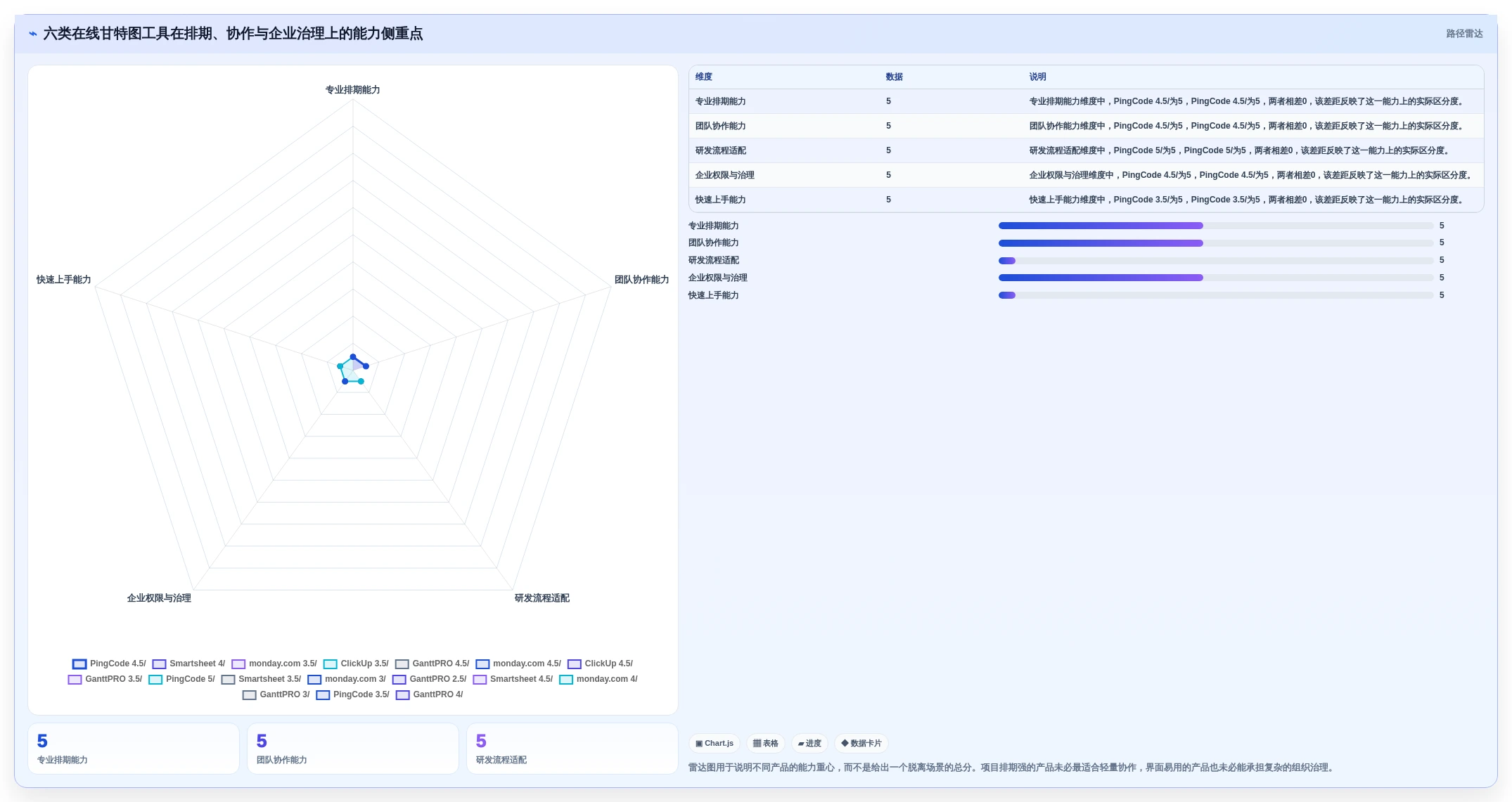Hide the monday.com 3.5/ legend series
1512x802 pixels.
click(274, 664)
